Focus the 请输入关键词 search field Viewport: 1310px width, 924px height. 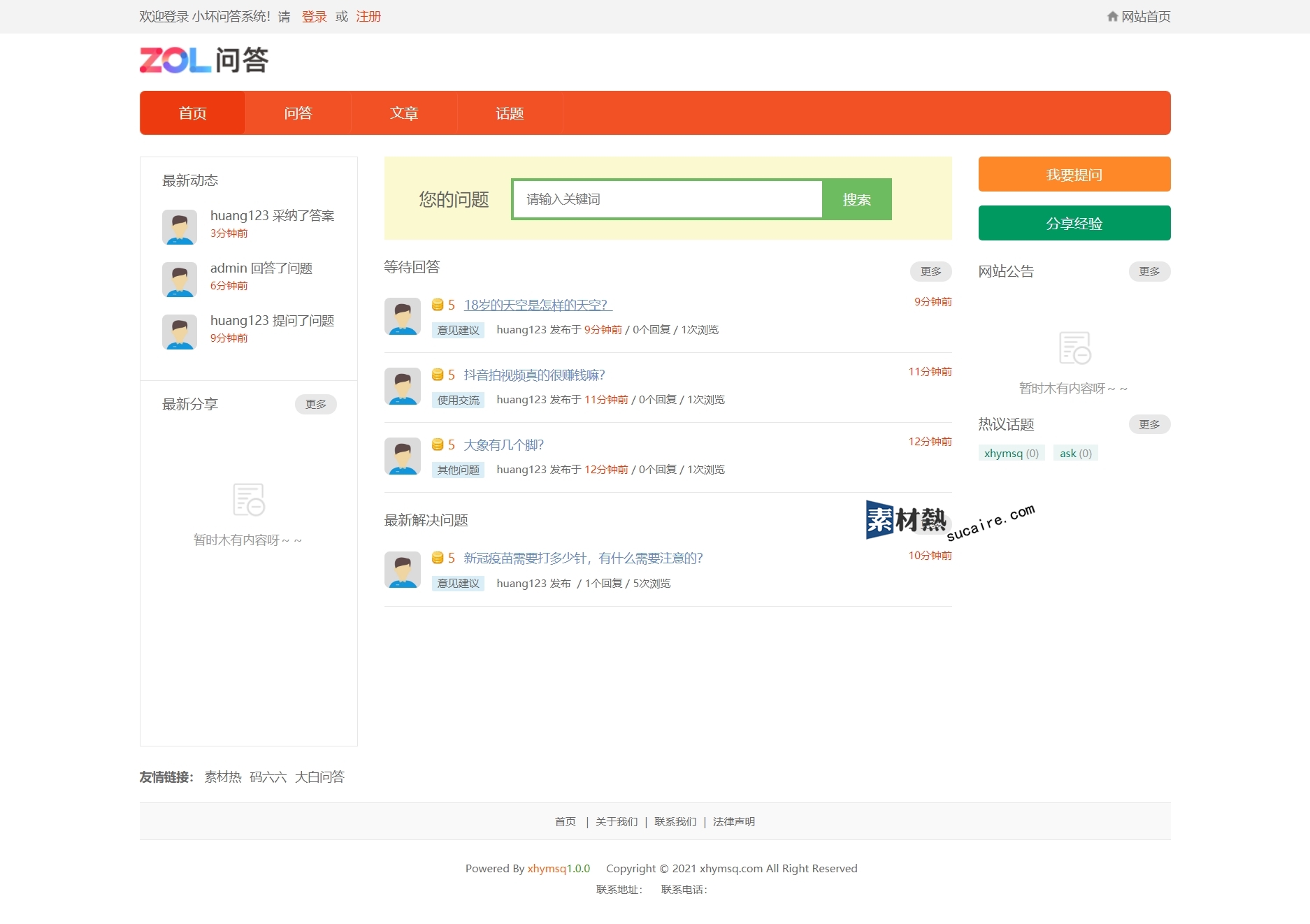pos(667,199)
